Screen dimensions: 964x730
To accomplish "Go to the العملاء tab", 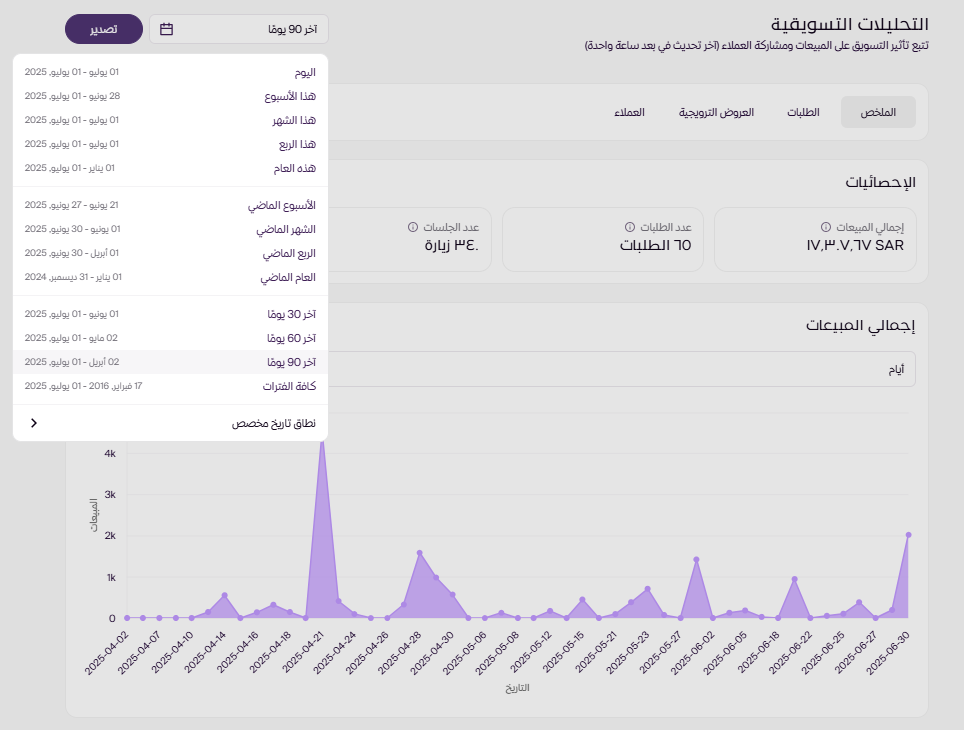I will coord(629,112).
